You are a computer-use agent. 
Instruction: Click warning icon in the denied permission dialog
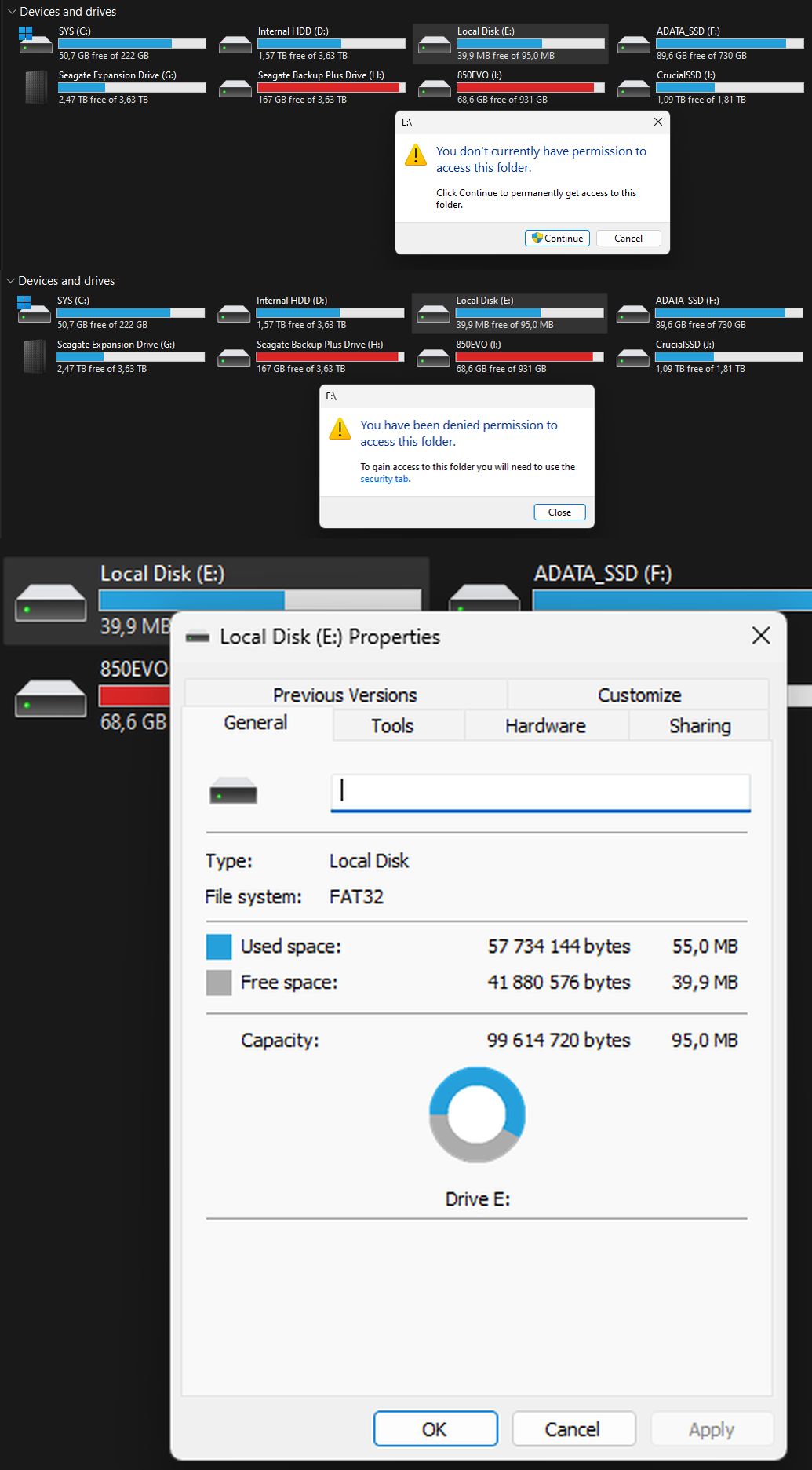(x=340, y=429)
